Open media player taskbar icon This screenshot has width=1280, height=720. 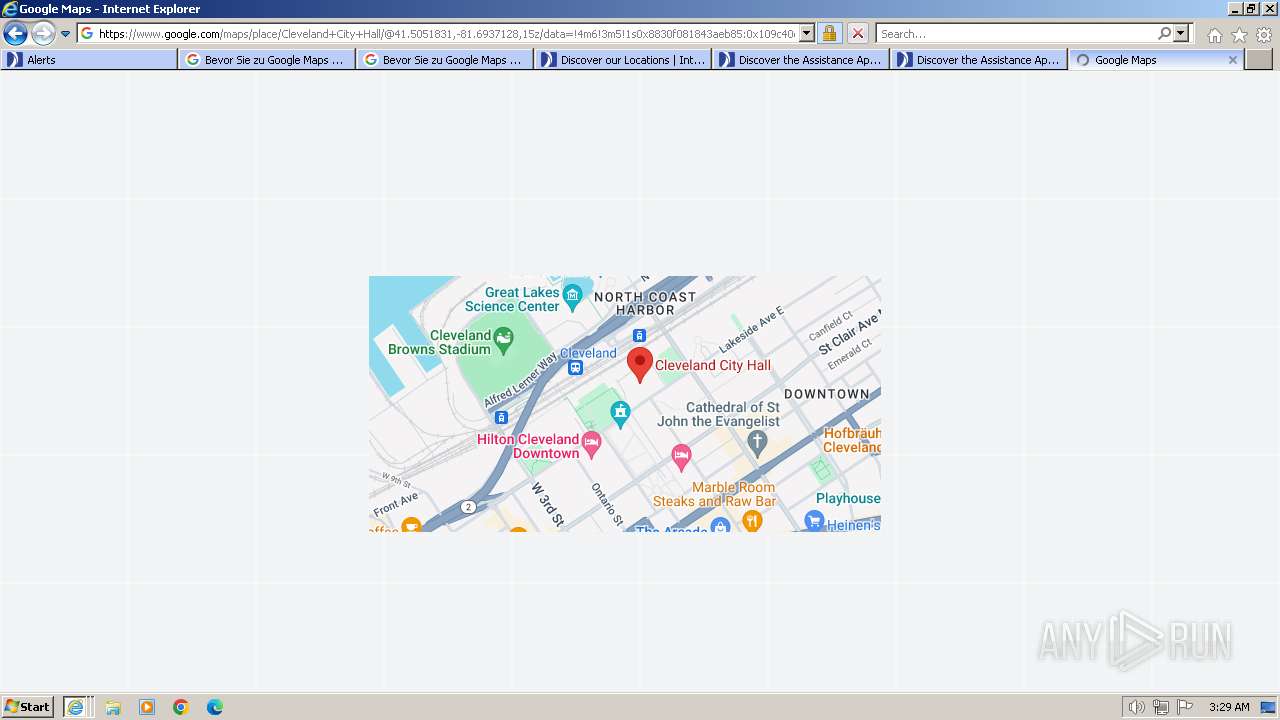click(x=147, y=707)
